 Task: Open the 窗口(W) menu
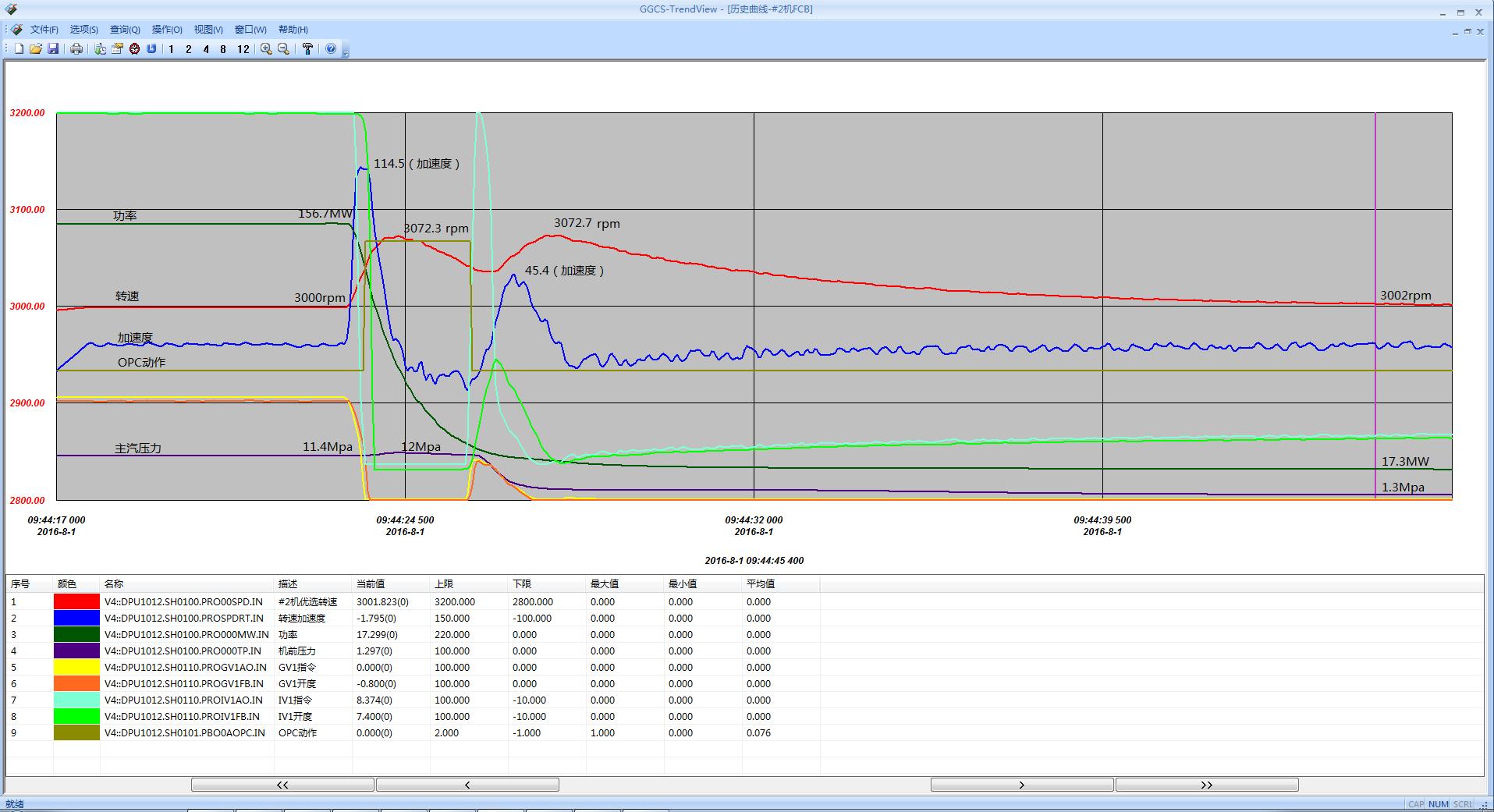coord(250,30)
